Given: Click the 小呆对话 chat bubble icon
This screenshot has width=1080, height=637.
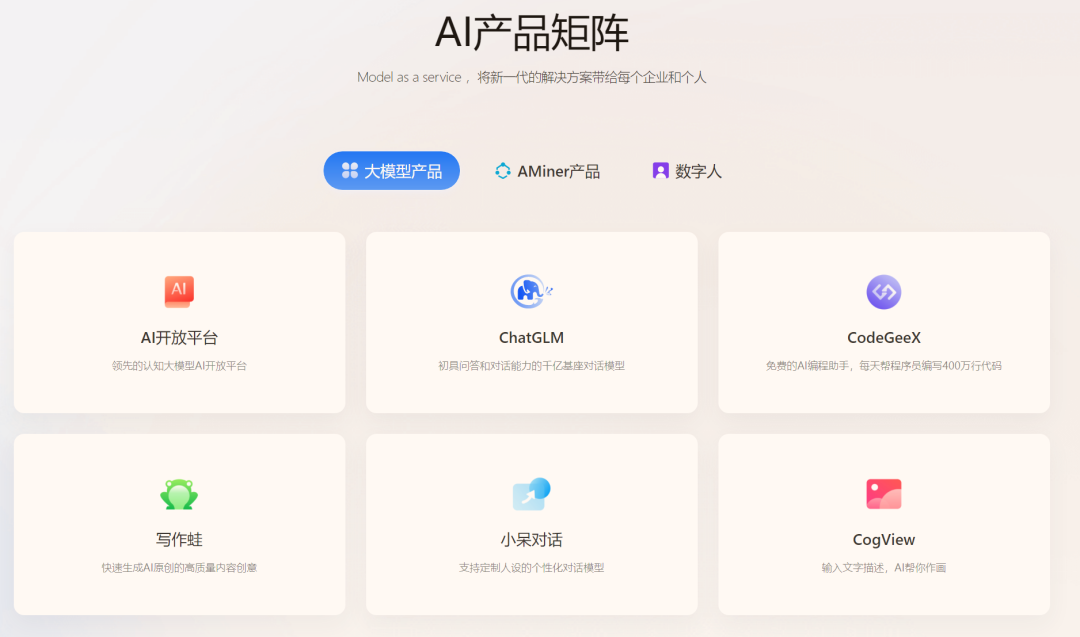Looking at the screenshot, I should click(x=531, y=494).
